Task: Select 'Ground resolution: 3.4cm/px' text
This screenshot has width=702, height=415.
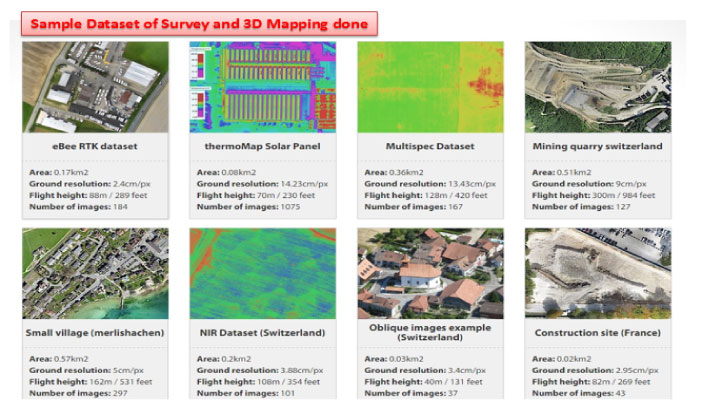Action: [425, 370]
